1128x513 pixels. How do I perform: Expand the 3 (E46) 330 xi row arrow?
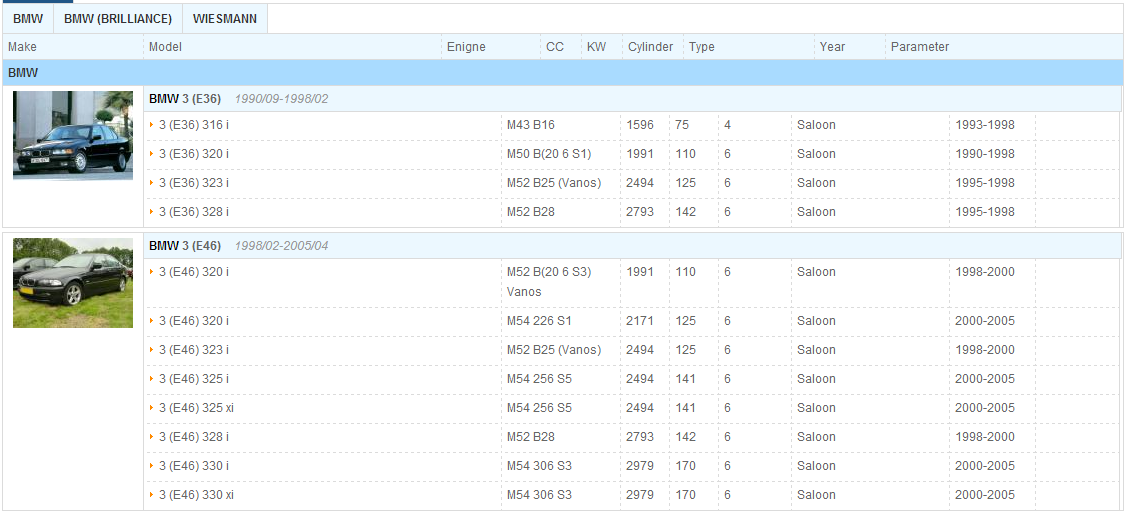point(152,495)
